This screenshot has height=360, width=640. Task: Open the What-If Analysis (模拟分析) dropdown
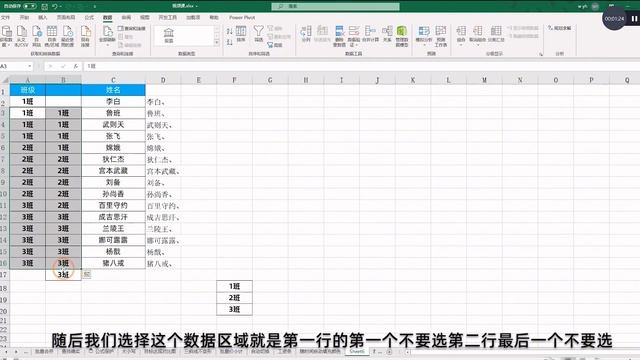coord(424,36)
